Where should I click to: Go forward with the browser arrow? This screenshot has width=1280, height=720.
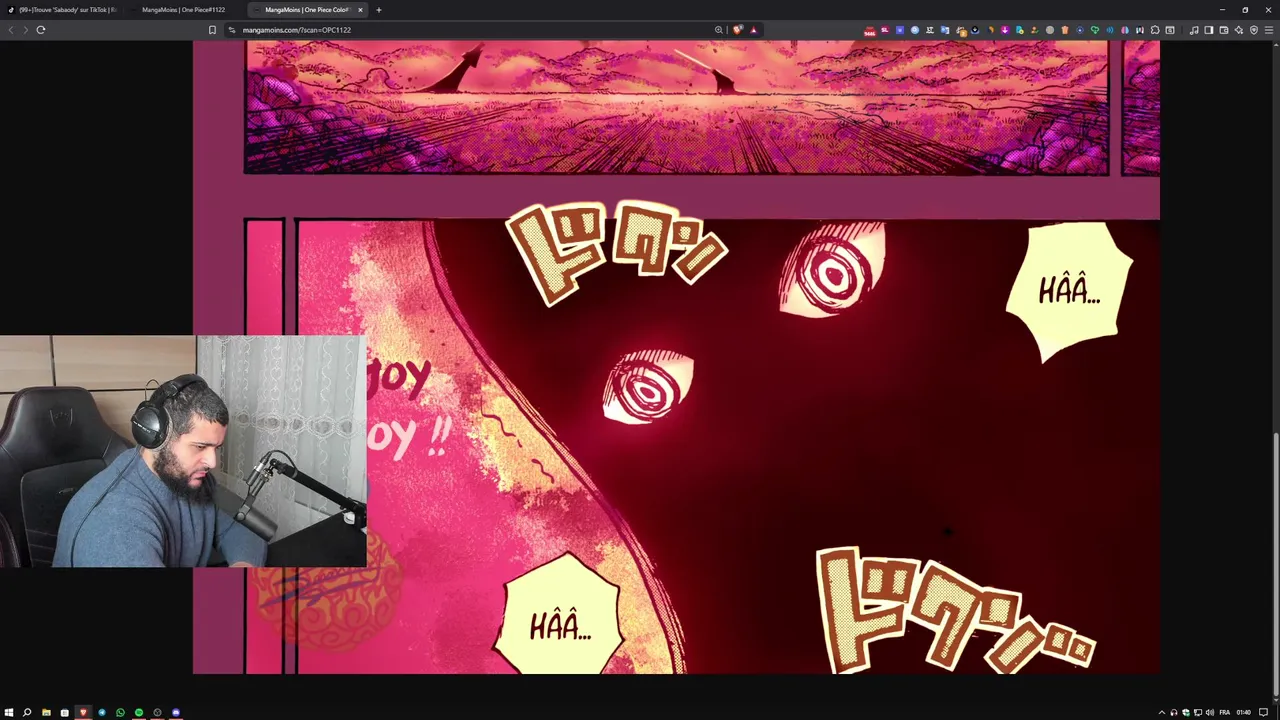(25, 30)
